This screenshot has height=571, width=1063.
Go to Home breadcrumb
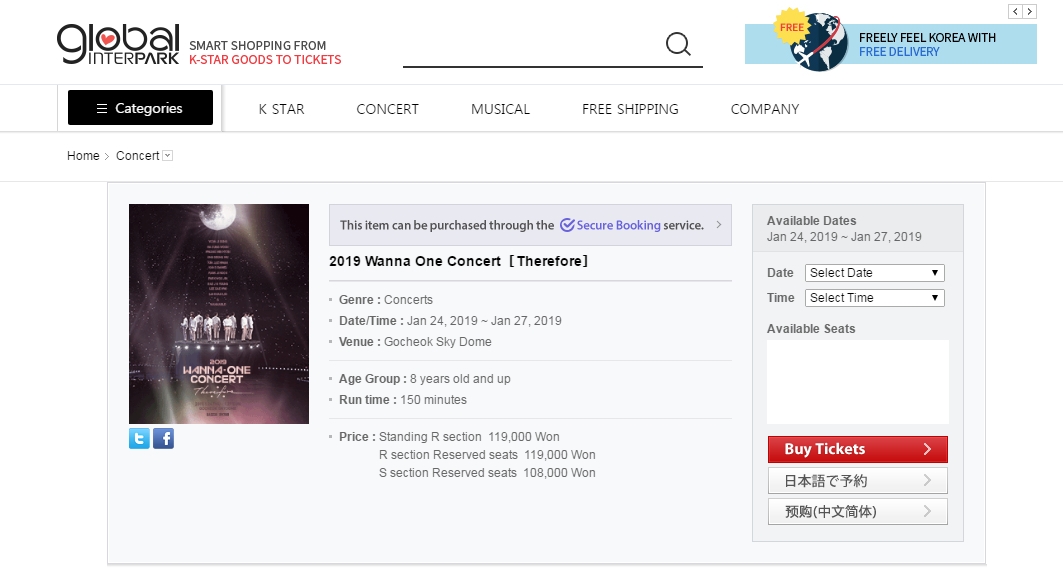tap(83, 156)
